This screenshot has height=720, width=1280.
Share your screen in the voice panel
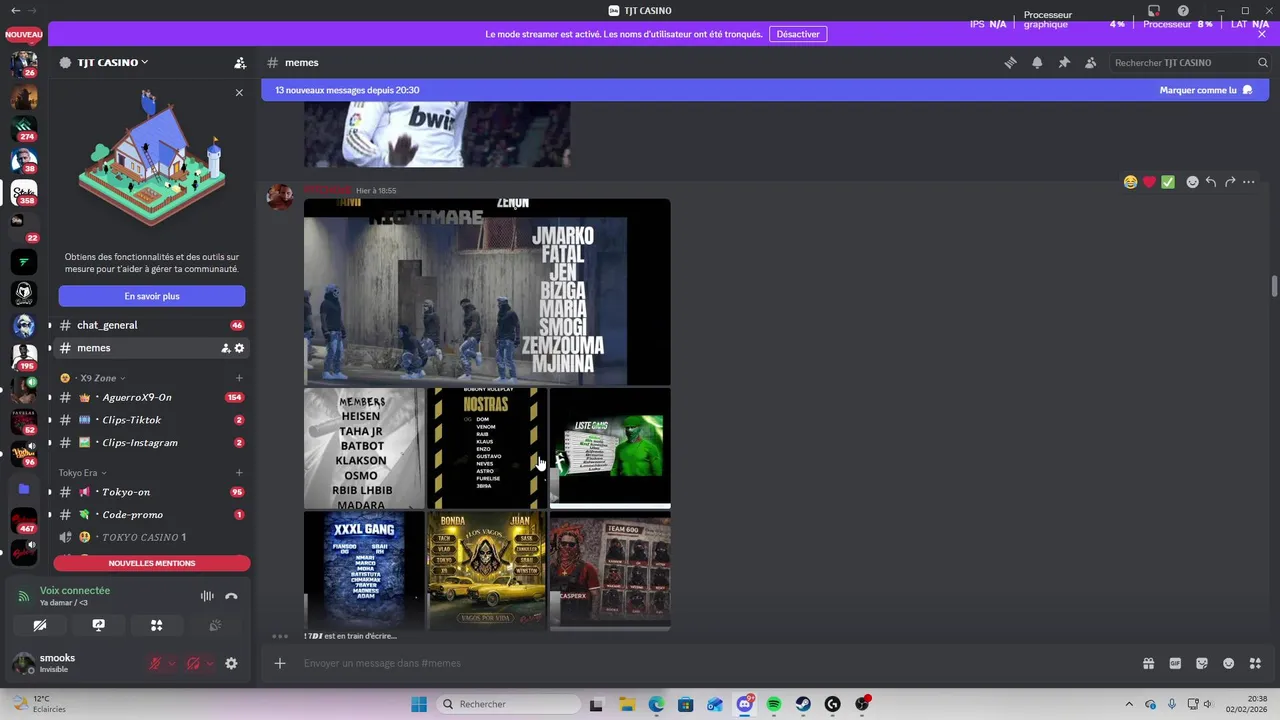point(98,625)
